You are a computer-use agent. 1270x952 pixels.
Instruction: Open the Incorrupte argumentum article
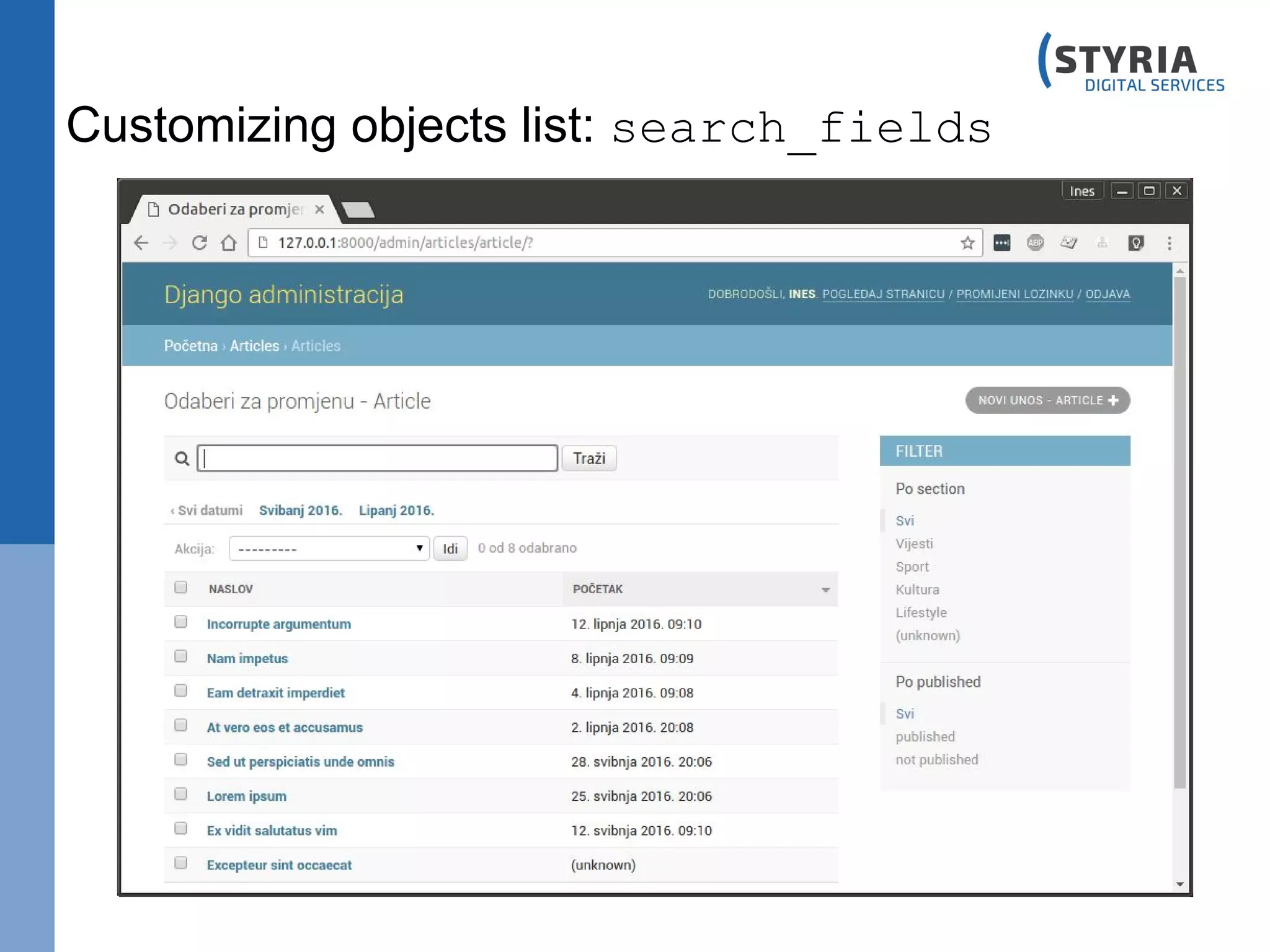tap(279, 624)
